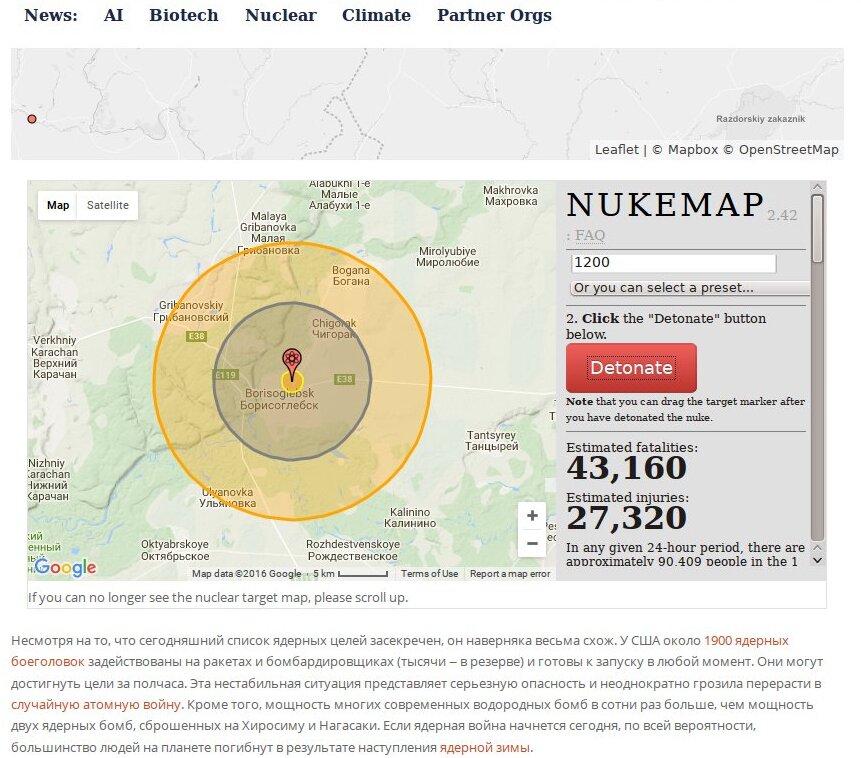Zoom in with the map plus button

[x=532, y=516]
